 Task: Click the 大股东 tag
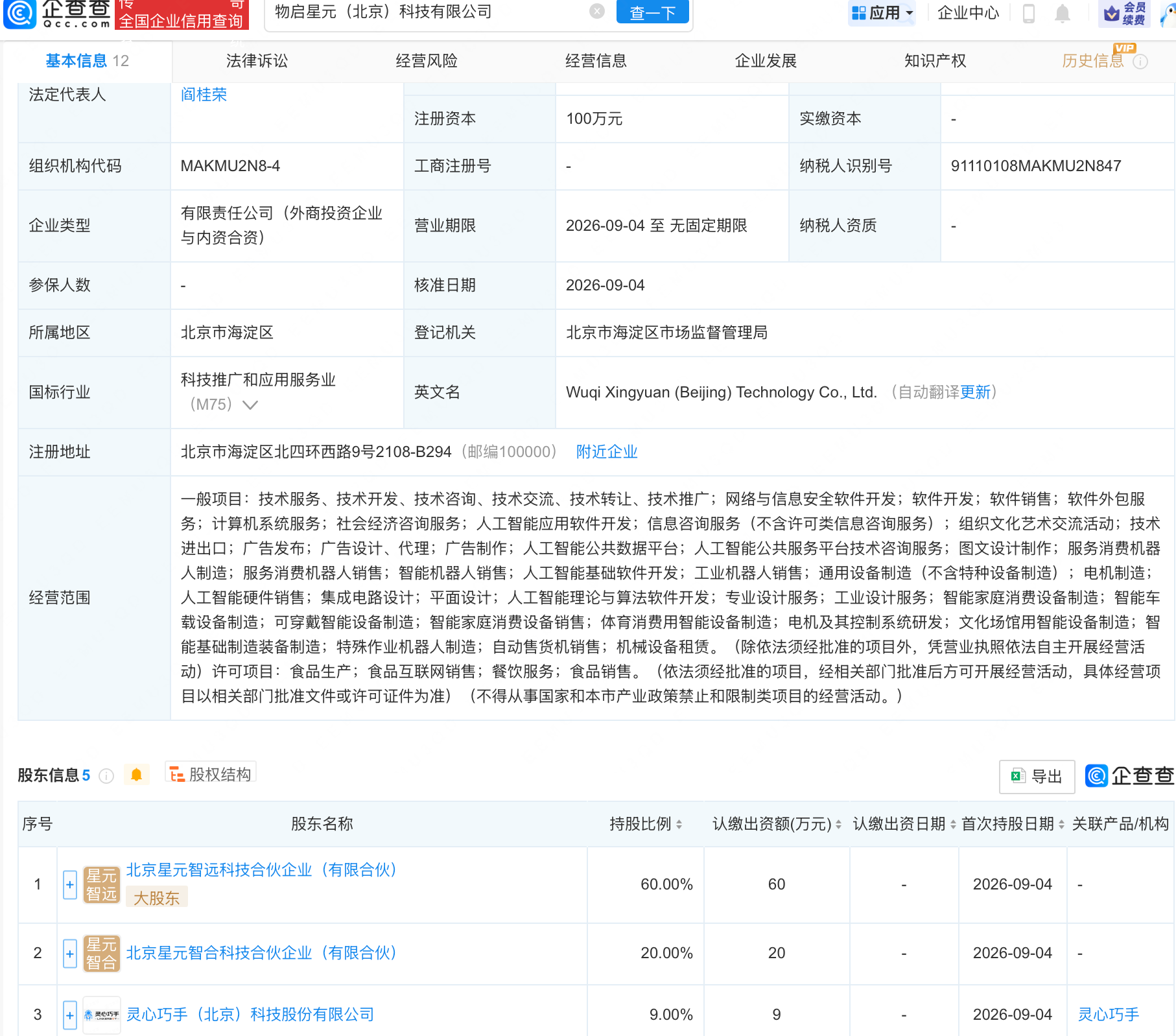pyautogui.click(x=156, y=898)
